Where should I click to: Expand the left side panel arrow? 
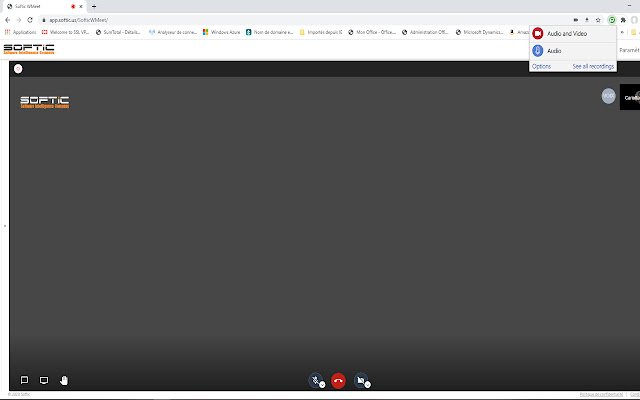[x=4, y=226]
